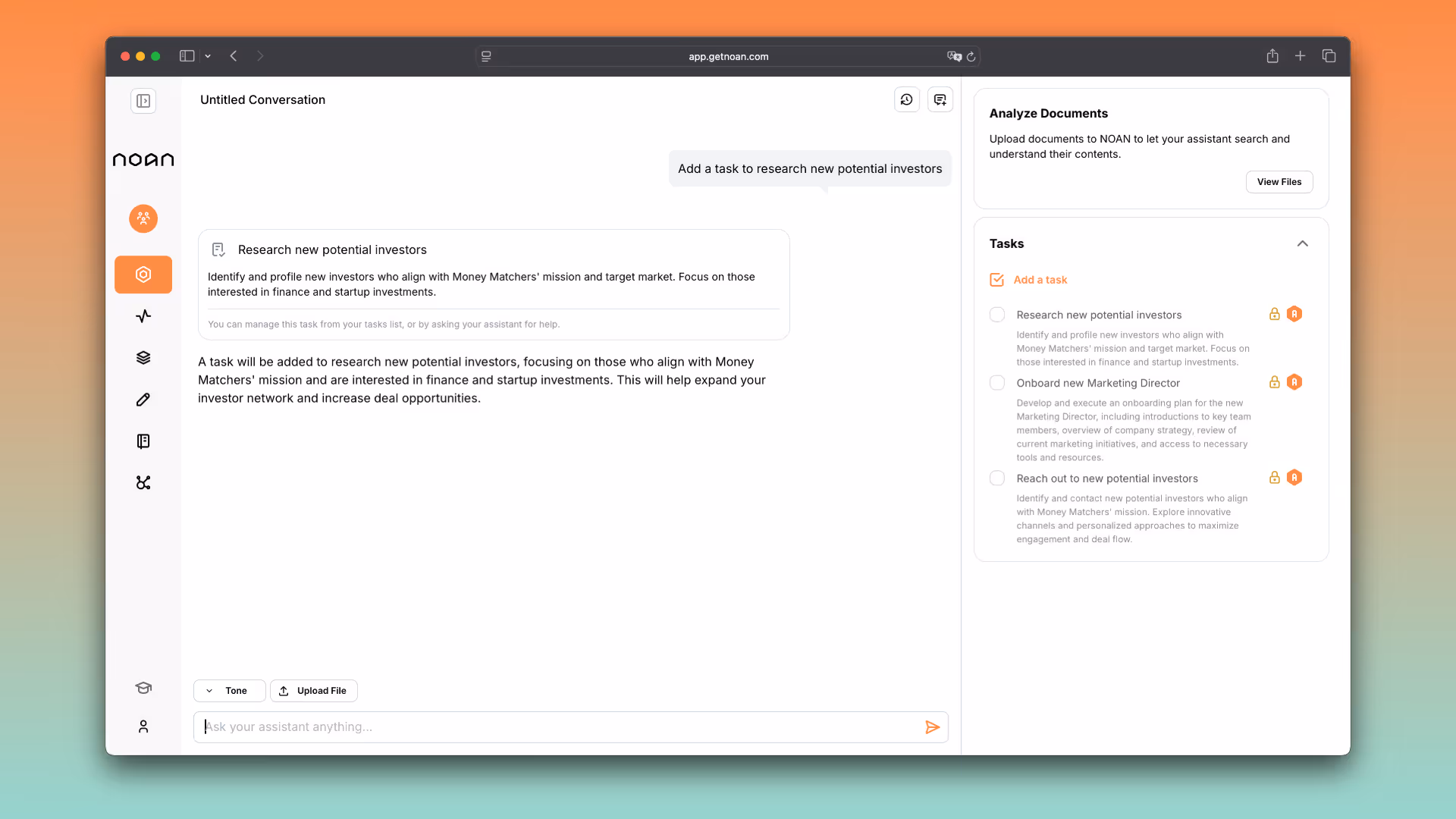This screenshot has height=819, width=1456.
Task: Open the Onboard new Marketing Director task title
Action: click(1098, 383)
